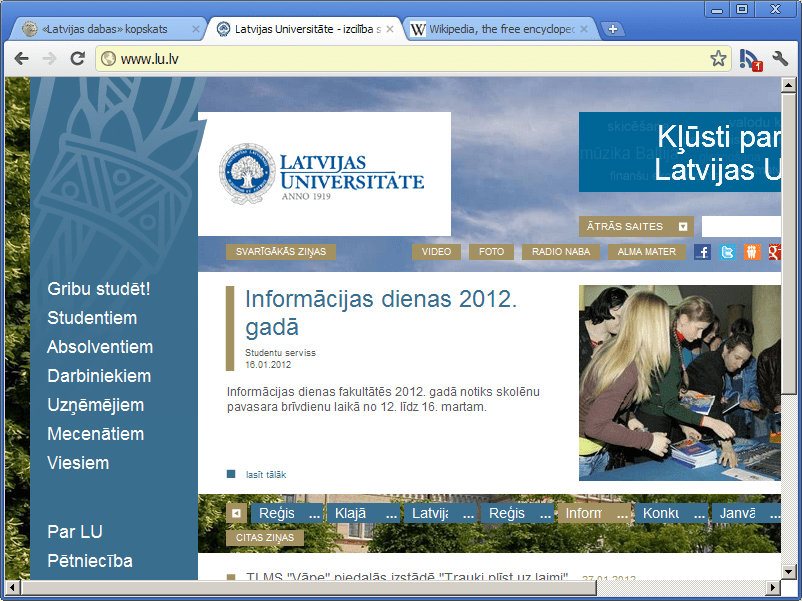Click the lasīt tālāk link
This screenshot has width=802, height=601.
tap(266, 475)
